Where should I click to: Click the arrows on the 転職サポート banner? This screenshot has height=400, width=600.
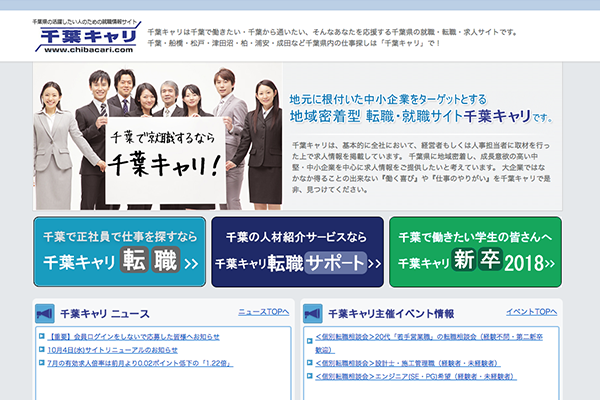pos(374,263)
